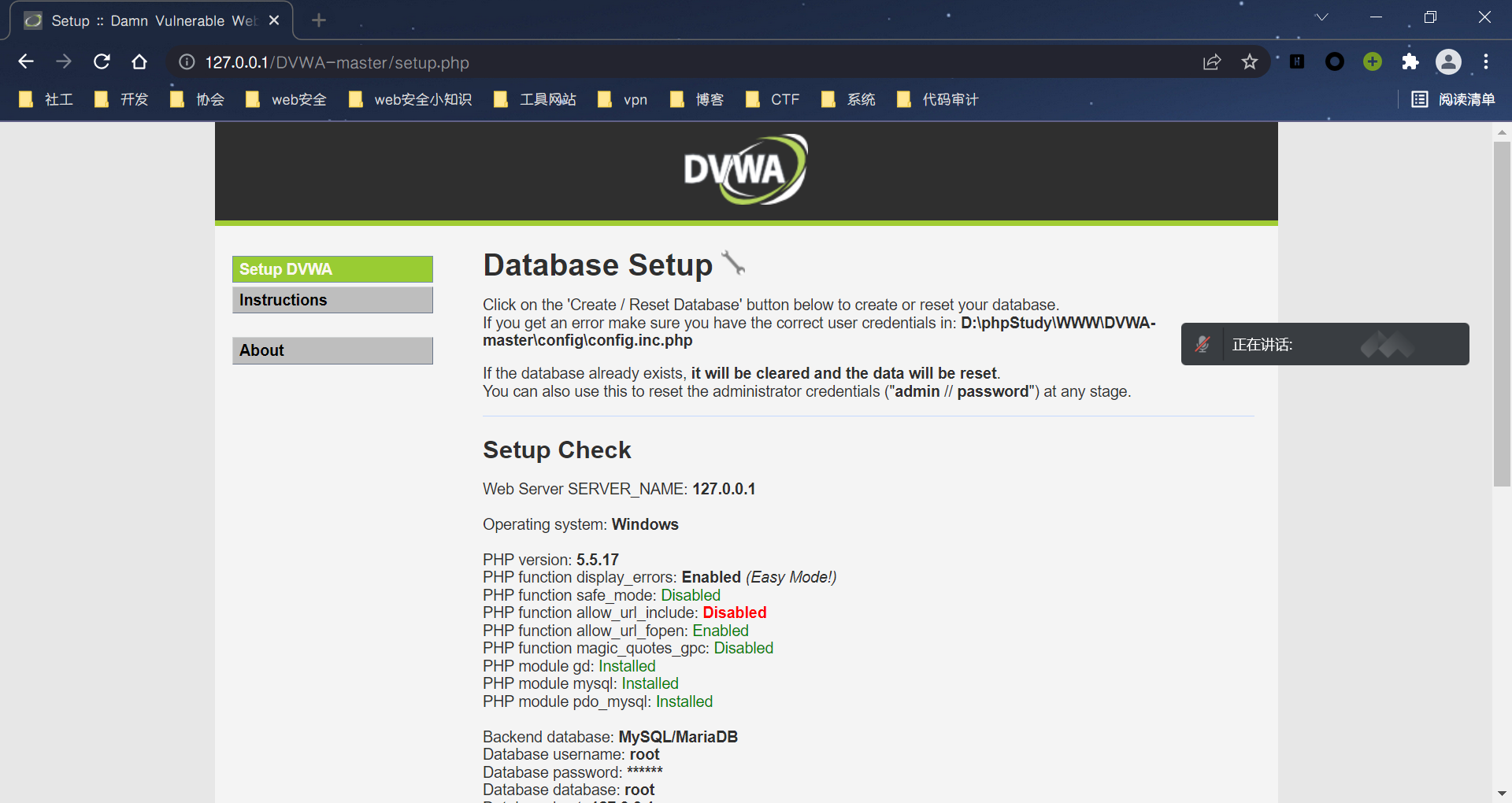Click the wrench icon next to Database Setup
Viewport: 1512px width, 803px height.
coord(733,263)
